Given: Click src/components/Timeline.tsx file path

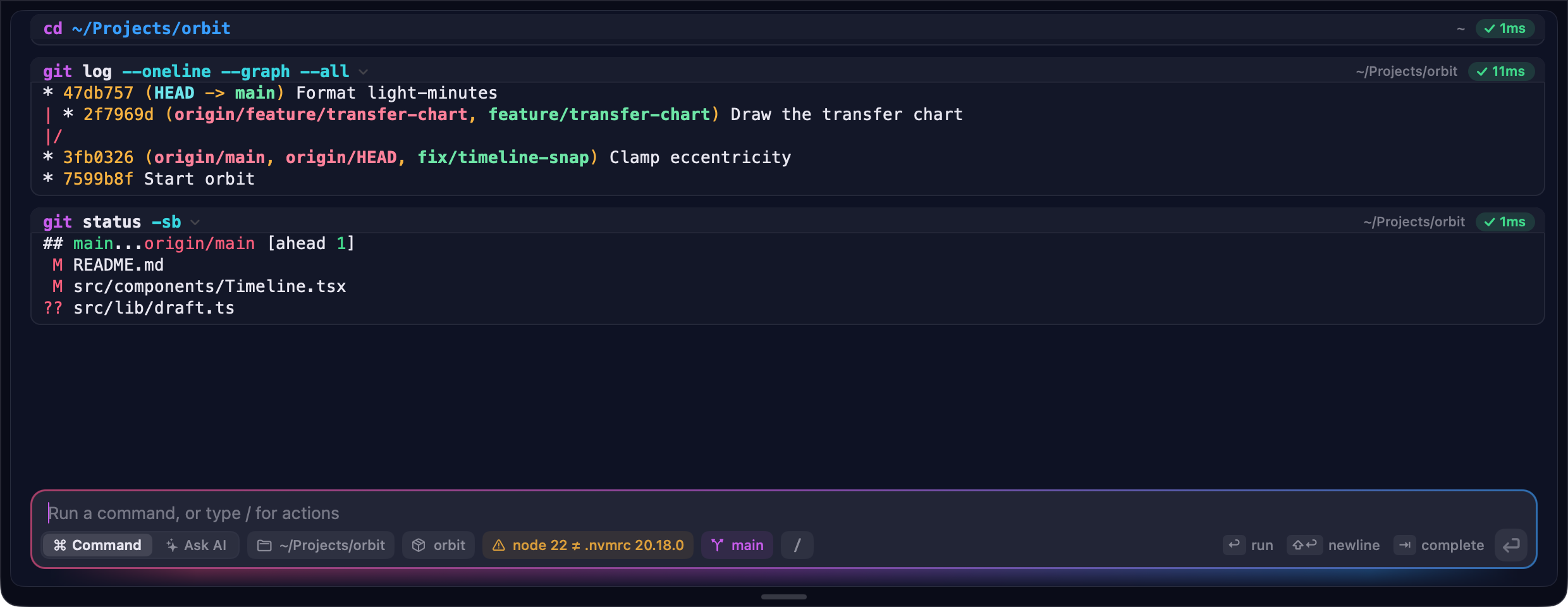Looking at the screenshot, I should pyautogui.click(x=210, y=286).
